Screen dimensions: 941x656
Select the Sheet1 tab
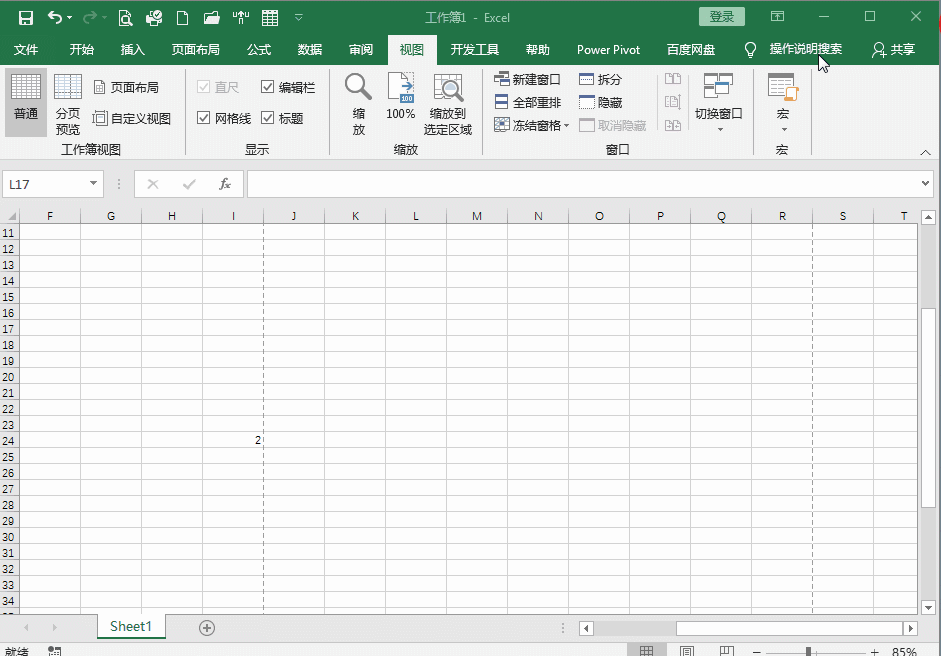click(131, 627)
